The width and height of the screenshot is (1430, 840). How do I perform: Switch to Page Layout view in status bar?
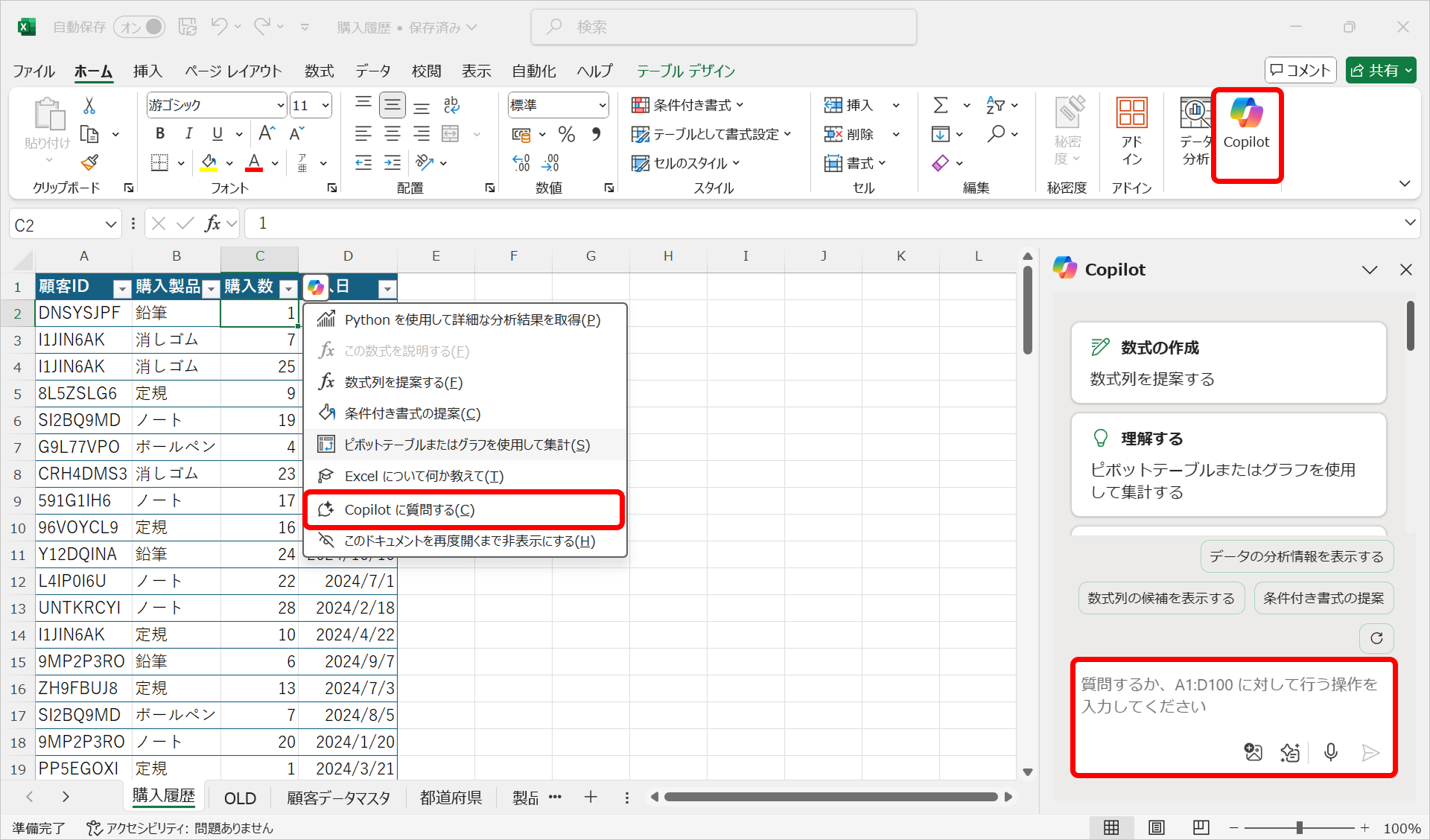(x=1156, y=827)
